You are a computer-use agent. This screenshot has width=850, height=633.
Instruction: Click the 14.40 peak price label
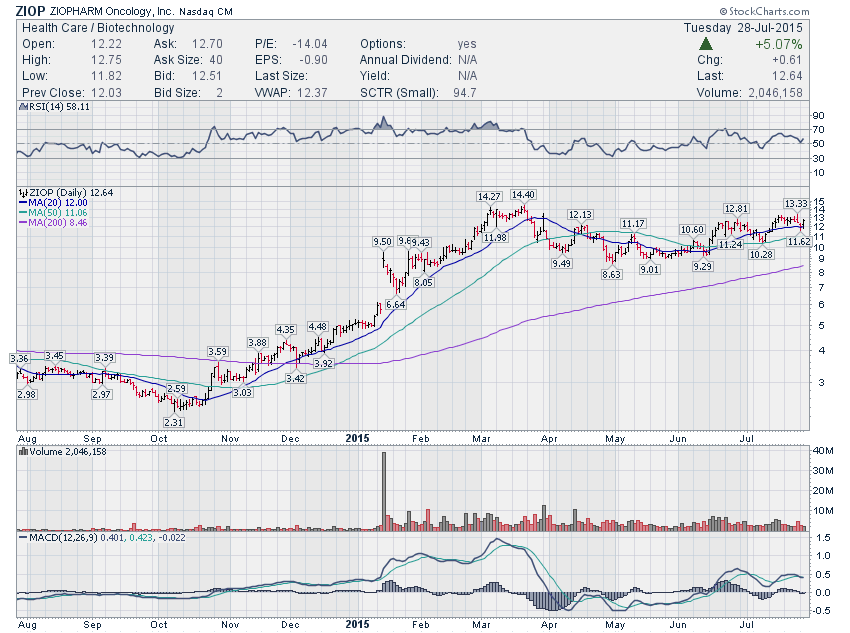click(x=523, y=195)
